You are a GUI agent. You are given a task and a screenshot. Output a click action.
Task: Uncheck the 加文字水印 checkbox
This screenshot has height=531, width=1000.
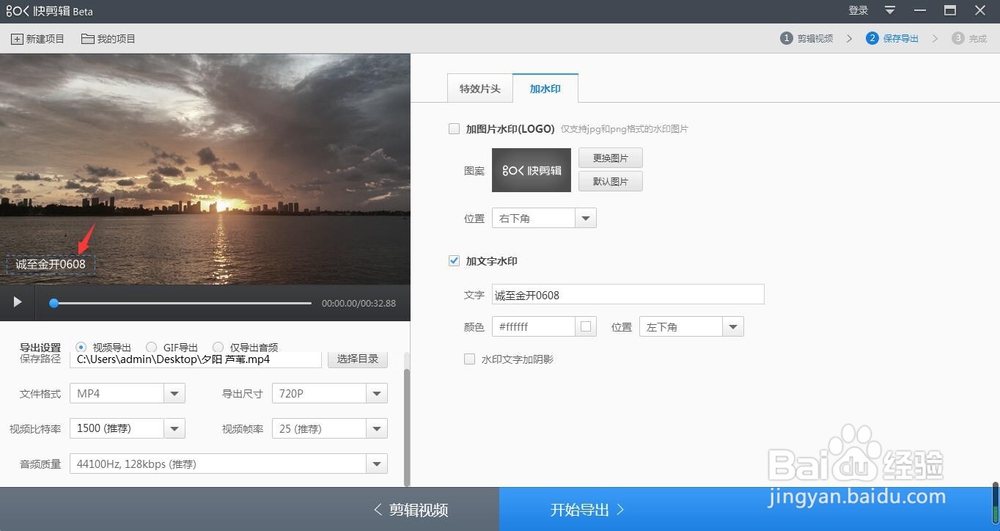(x=454, y=261)
